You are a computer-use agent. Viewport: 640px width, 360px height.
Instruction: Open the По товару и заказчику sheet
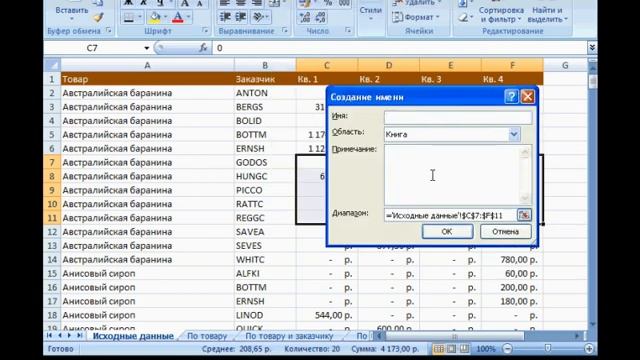(289, 336)
